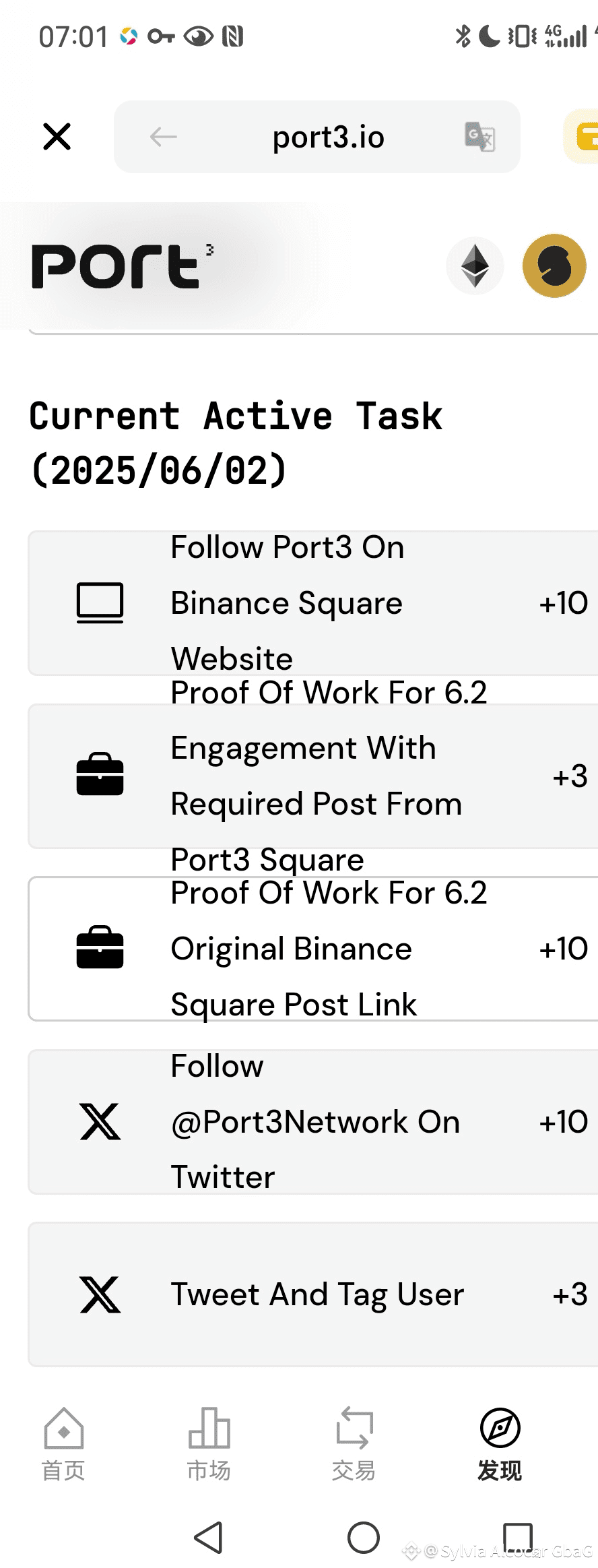Tap briefcase icon of Original Binance task
Image resolution: width=598 pixels, height=1568 pixels.
(x=100, y=947)
